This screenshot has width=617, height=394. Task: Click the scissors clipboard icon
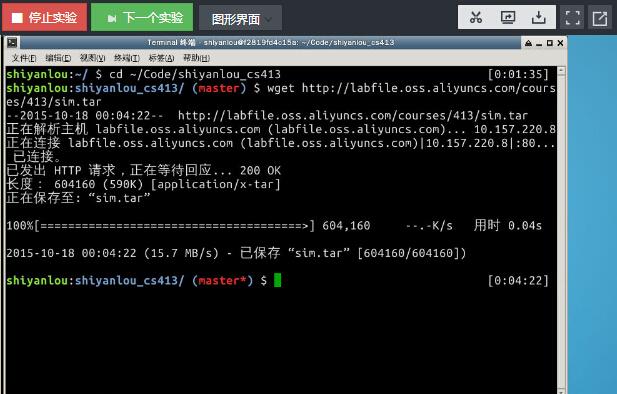pos(476,17)
